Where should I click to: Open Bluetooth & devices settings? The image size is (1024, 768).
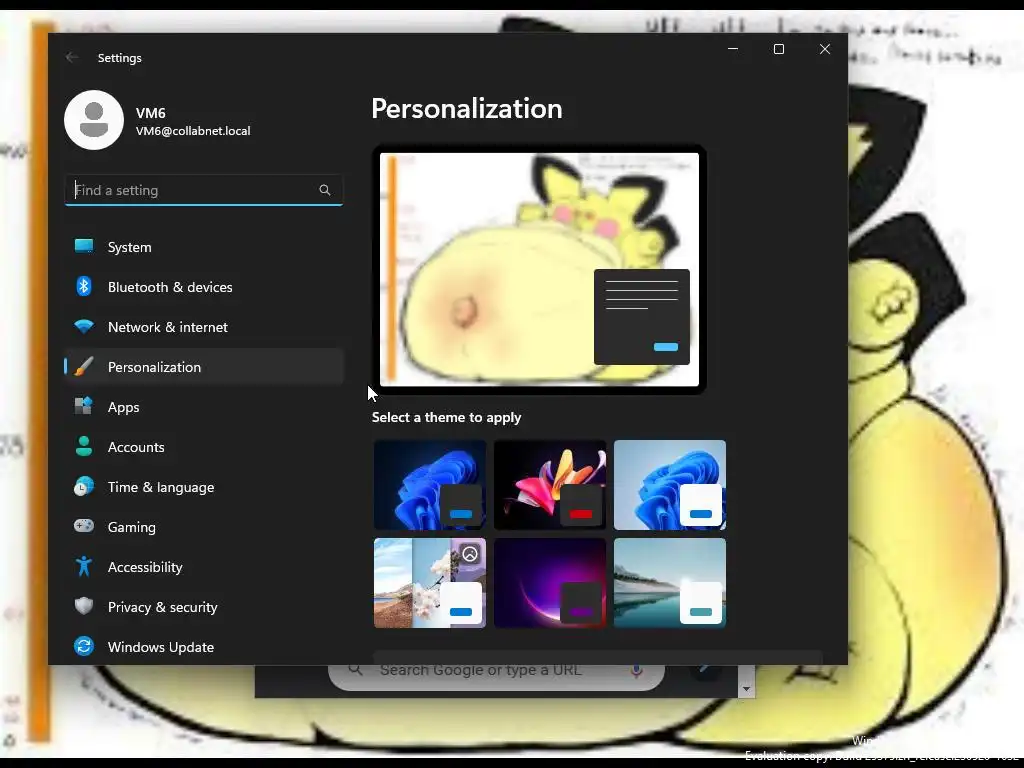coord(204,287)
